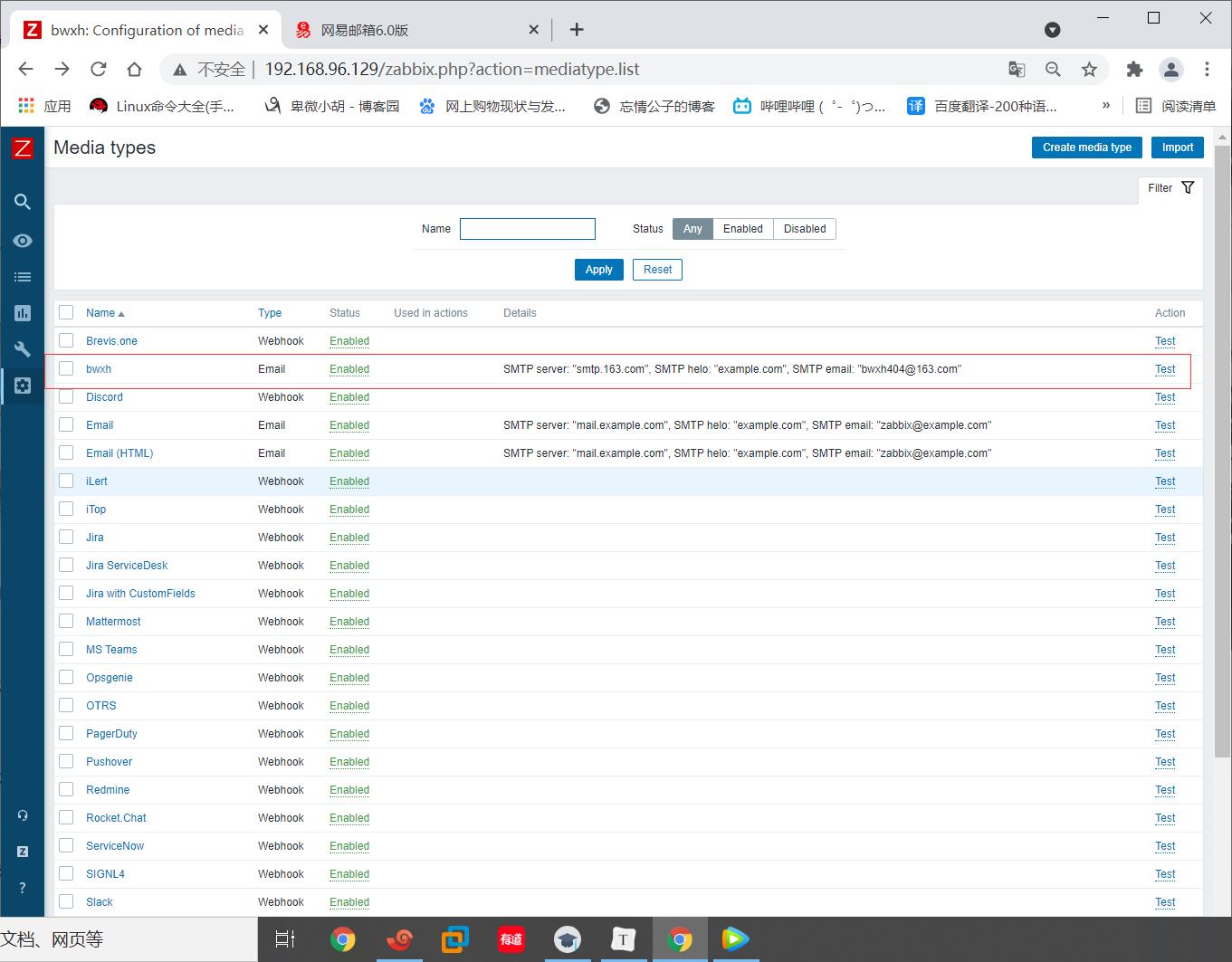Click Test for bwxh row

(1165, 369)
